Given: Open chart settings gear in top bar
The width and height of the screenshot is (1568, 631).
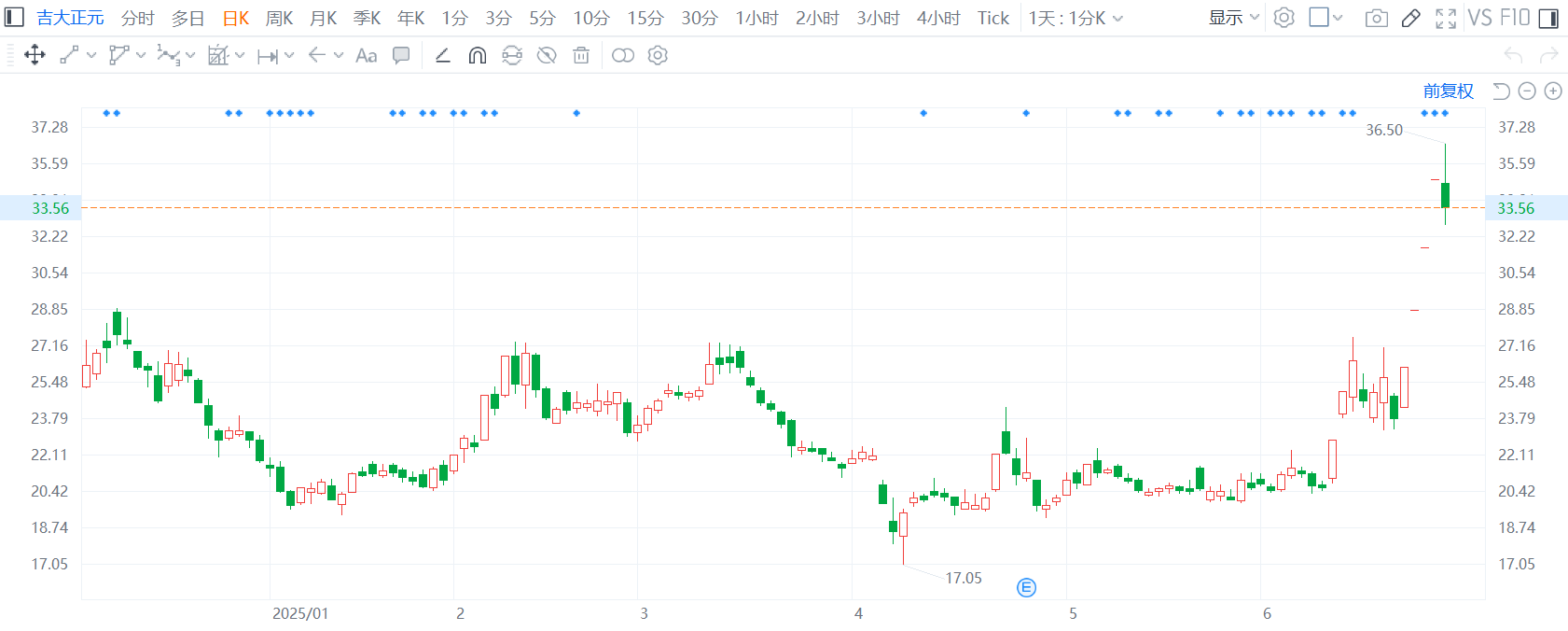Looking at the screenshot, I should point(1284,18).
